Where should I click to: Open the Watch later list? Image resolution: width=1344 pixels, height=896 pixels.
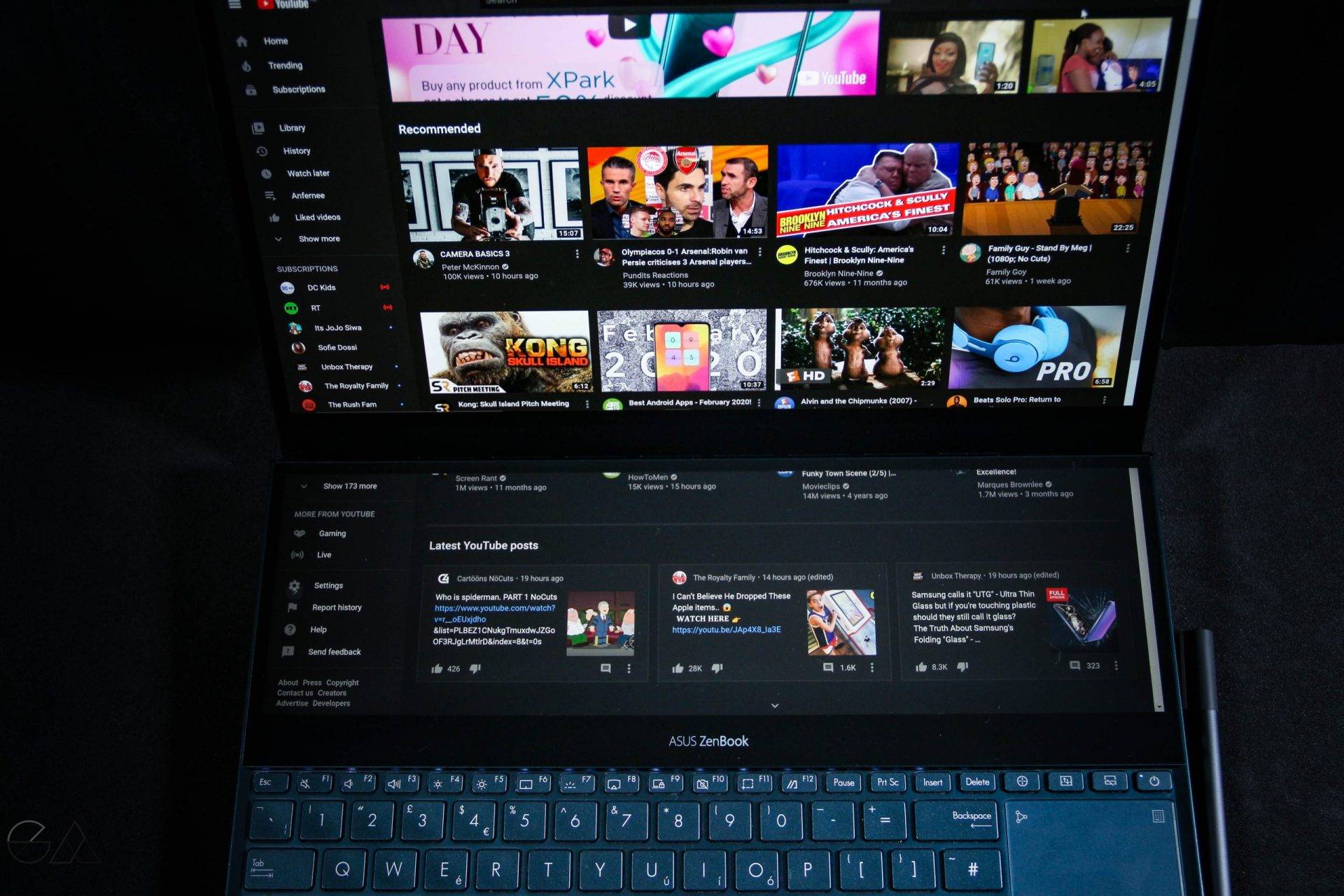point(295,174)
